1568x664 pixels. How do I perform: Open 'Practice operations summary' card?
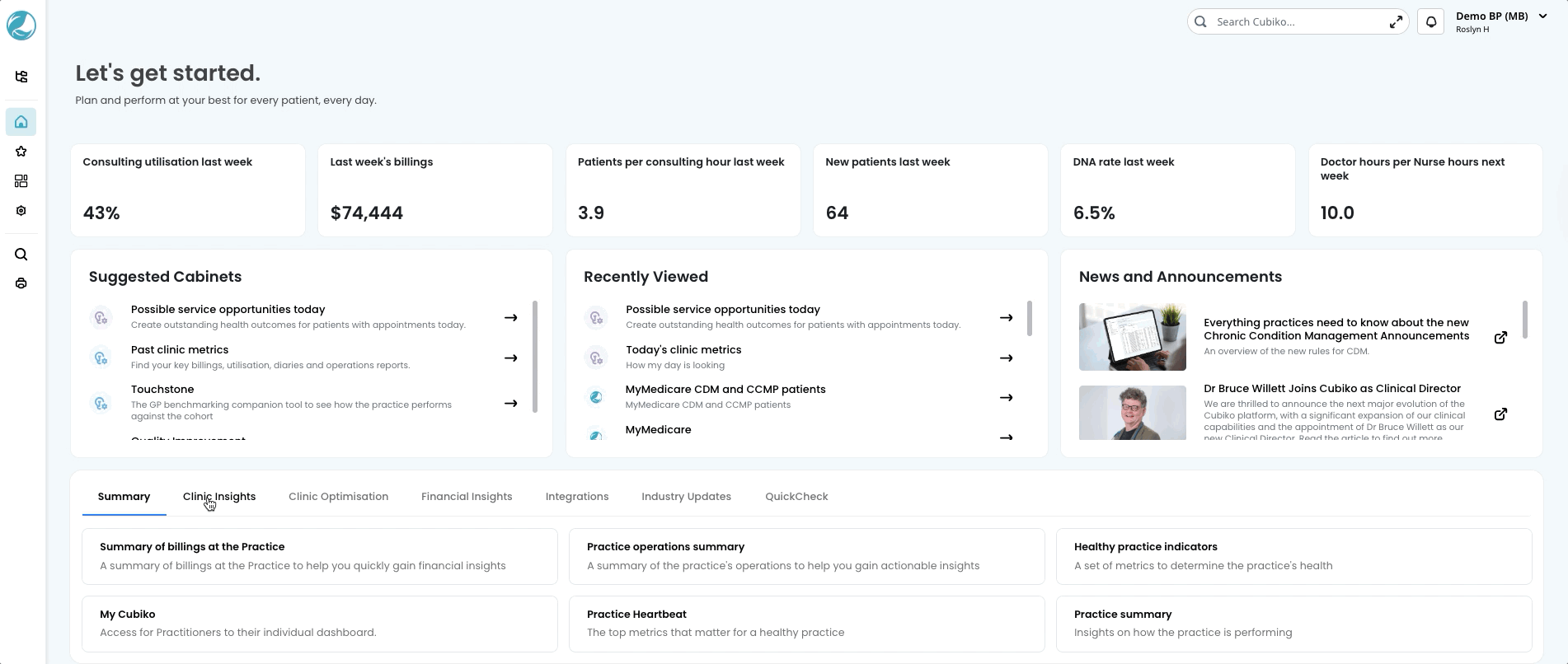pos(807,557)
